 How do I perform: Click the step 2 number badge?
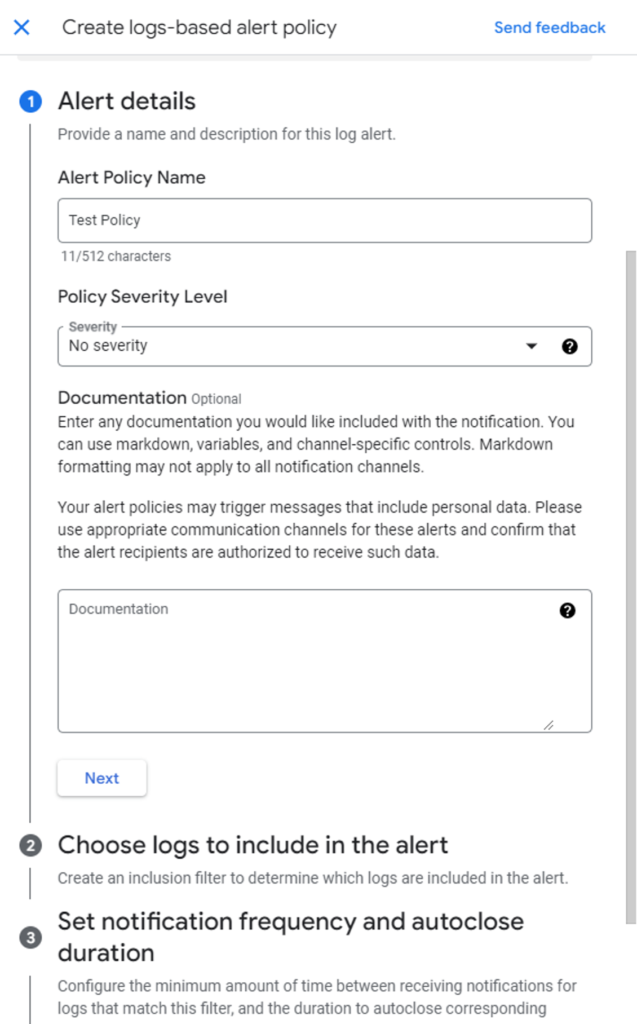[x=31, y=846]
